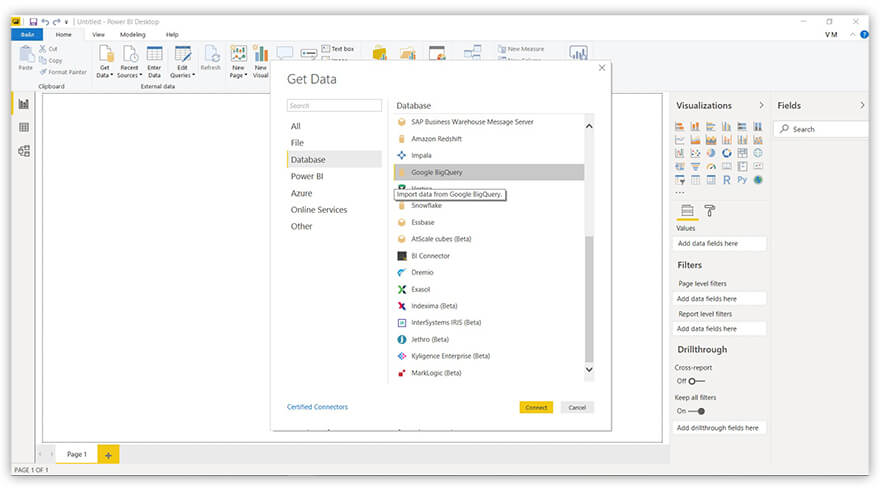Open the Modeling ribbon tab
Viewport: 880px width, 491px height.
(x=132, y=34)
